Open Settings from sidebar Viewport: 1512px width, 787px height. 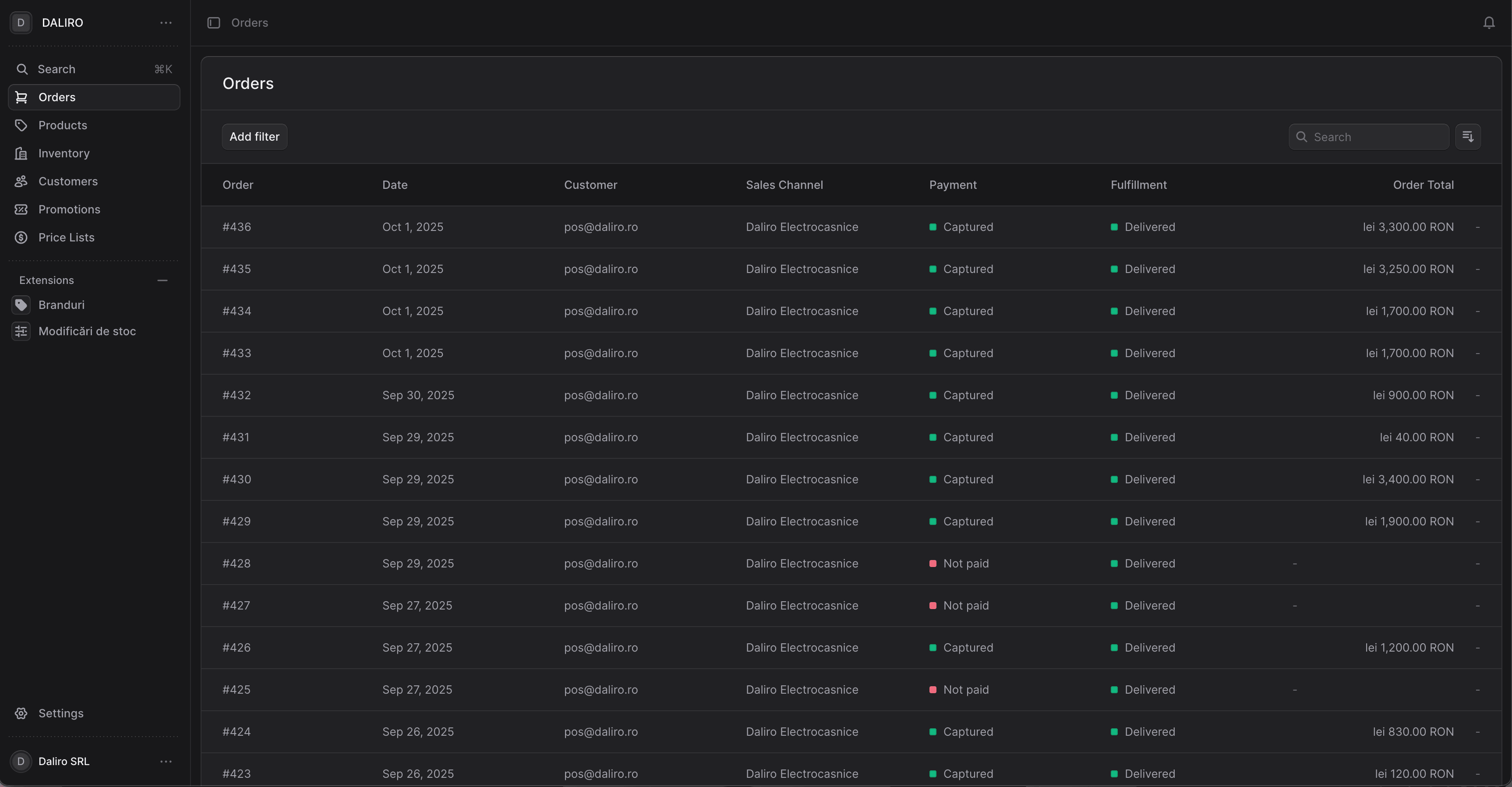(60, 713)
